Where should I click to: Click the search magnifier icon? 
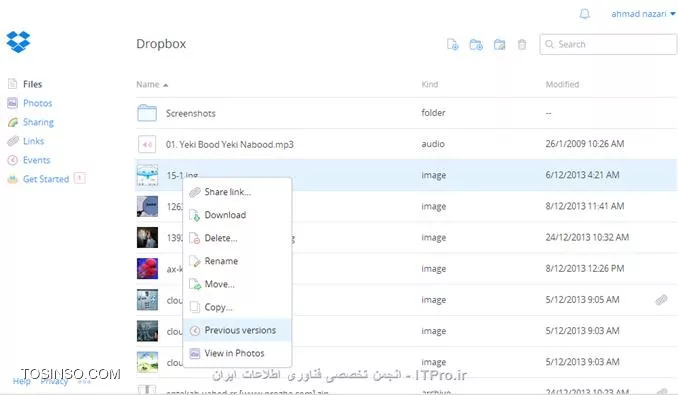coord(549,44)
